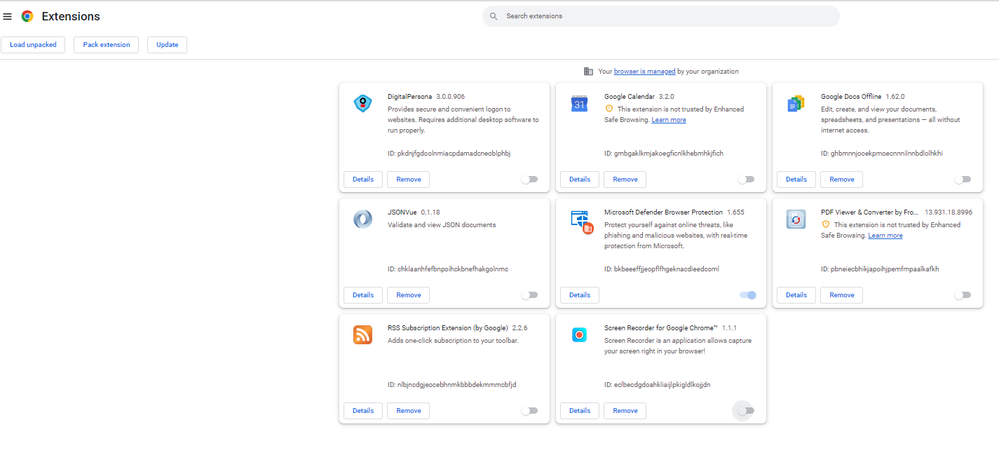This screenshot has height=453, width=999.
Task: Enable the Google Calendar extension toggle
Action: [x=746, y=180]
